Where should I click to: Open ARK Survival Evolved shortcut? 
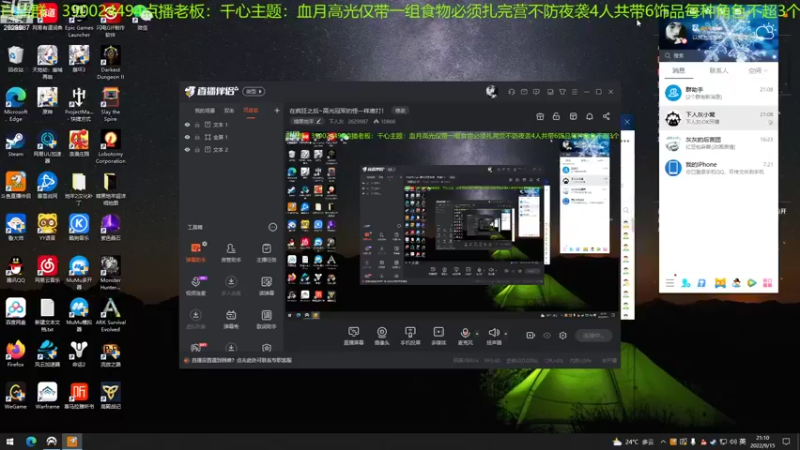[110, 315]
